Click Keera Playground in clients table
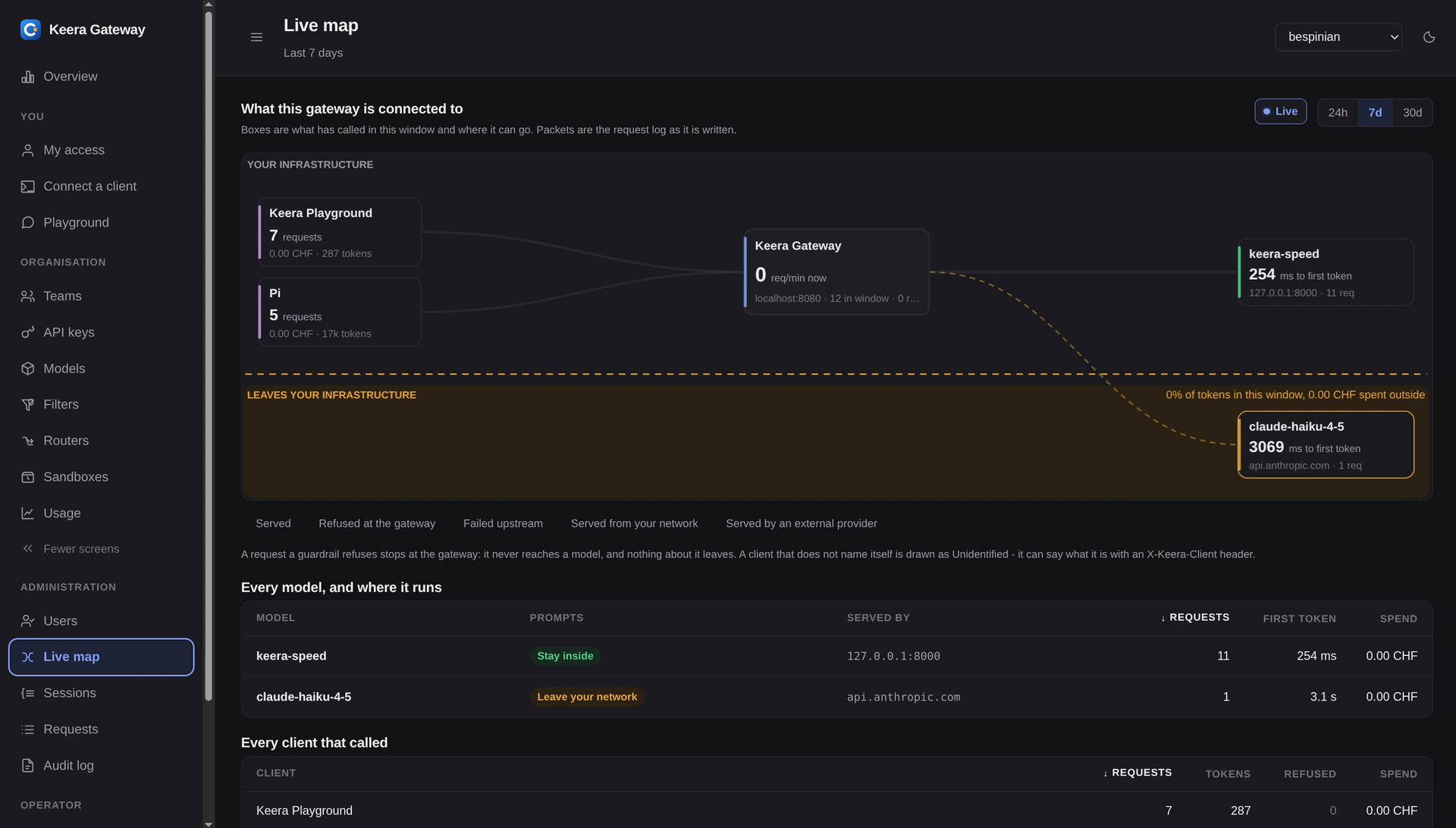 coord(304,811)
